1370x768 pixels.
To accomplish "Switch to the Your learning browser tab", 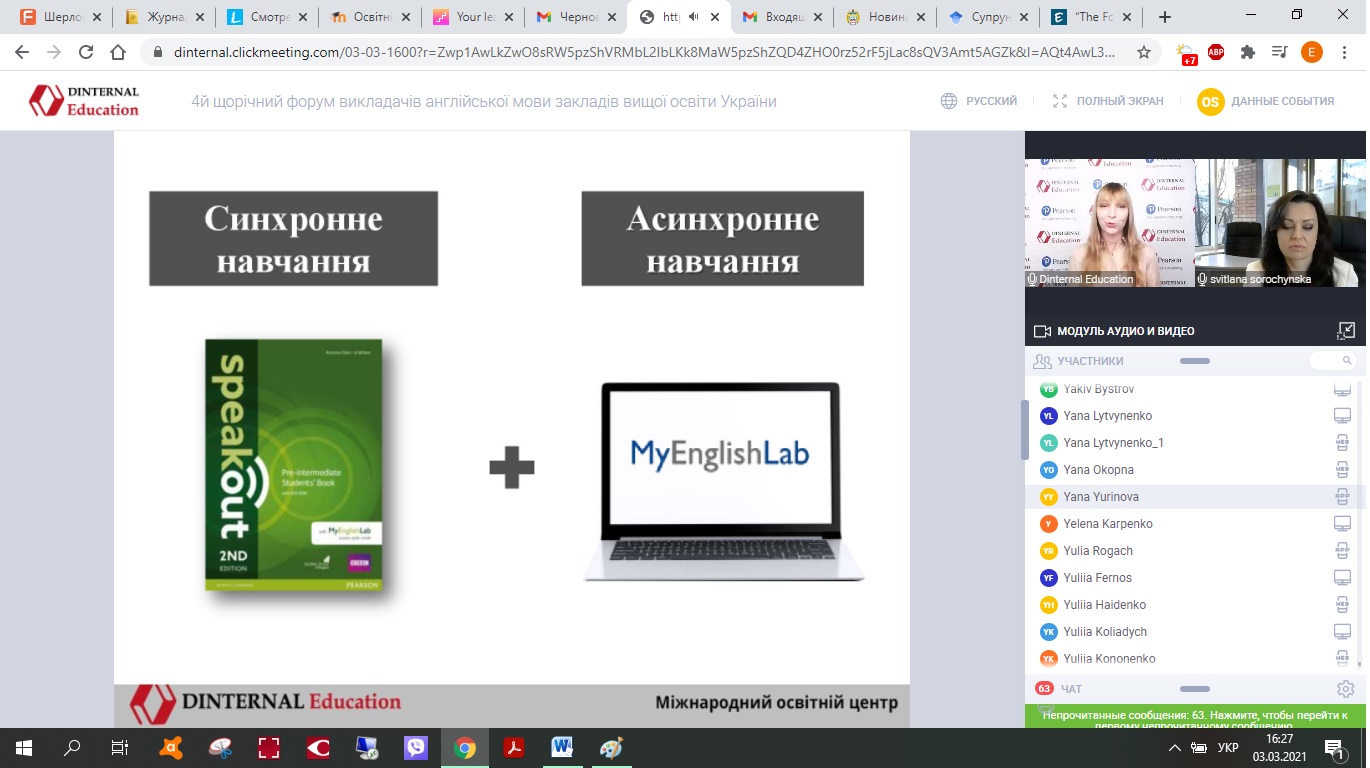I will tap(473, 17).
